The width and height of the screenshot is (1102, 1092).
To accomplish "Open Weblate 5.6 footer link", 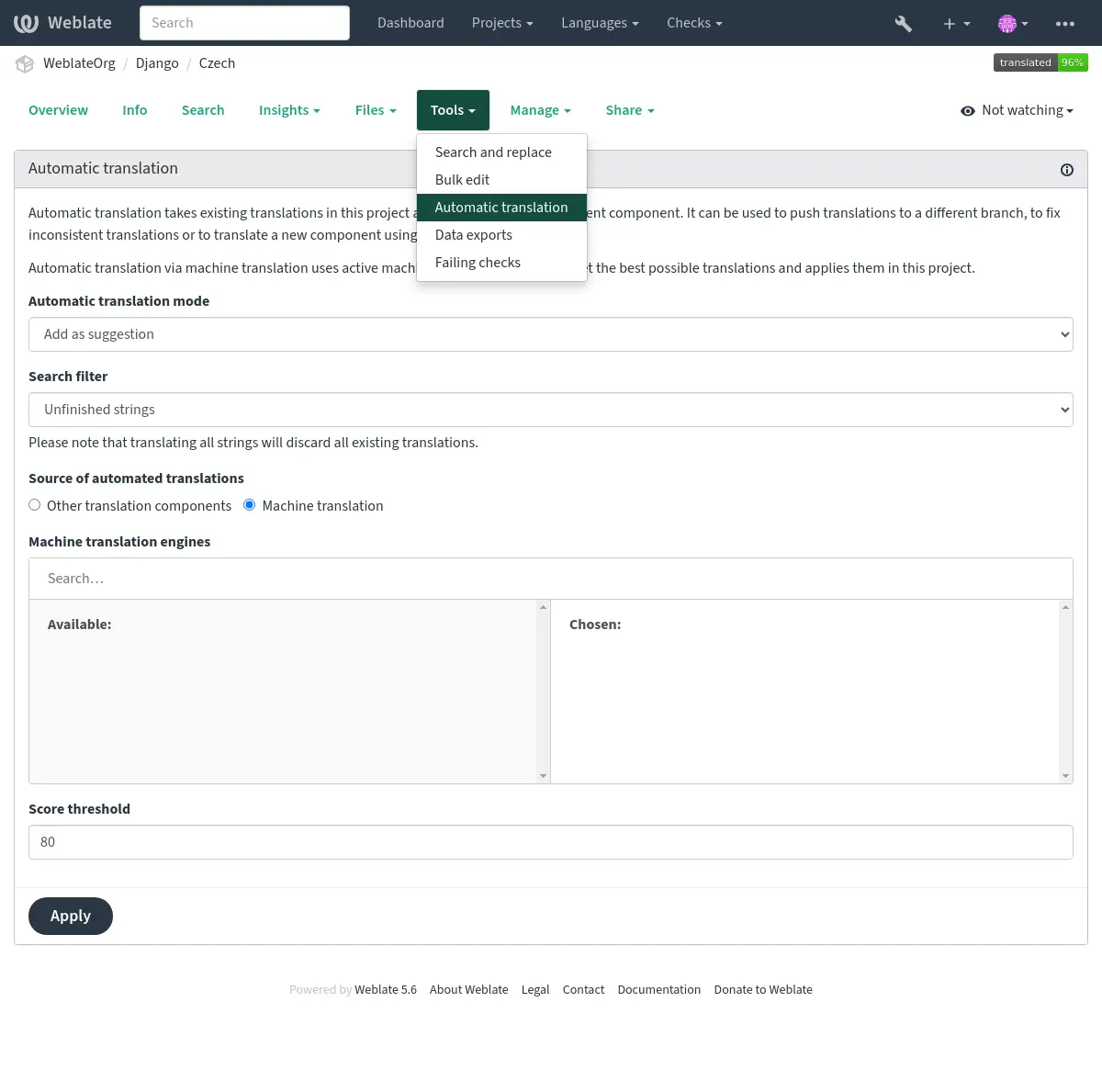I will [x=386, y=989].
